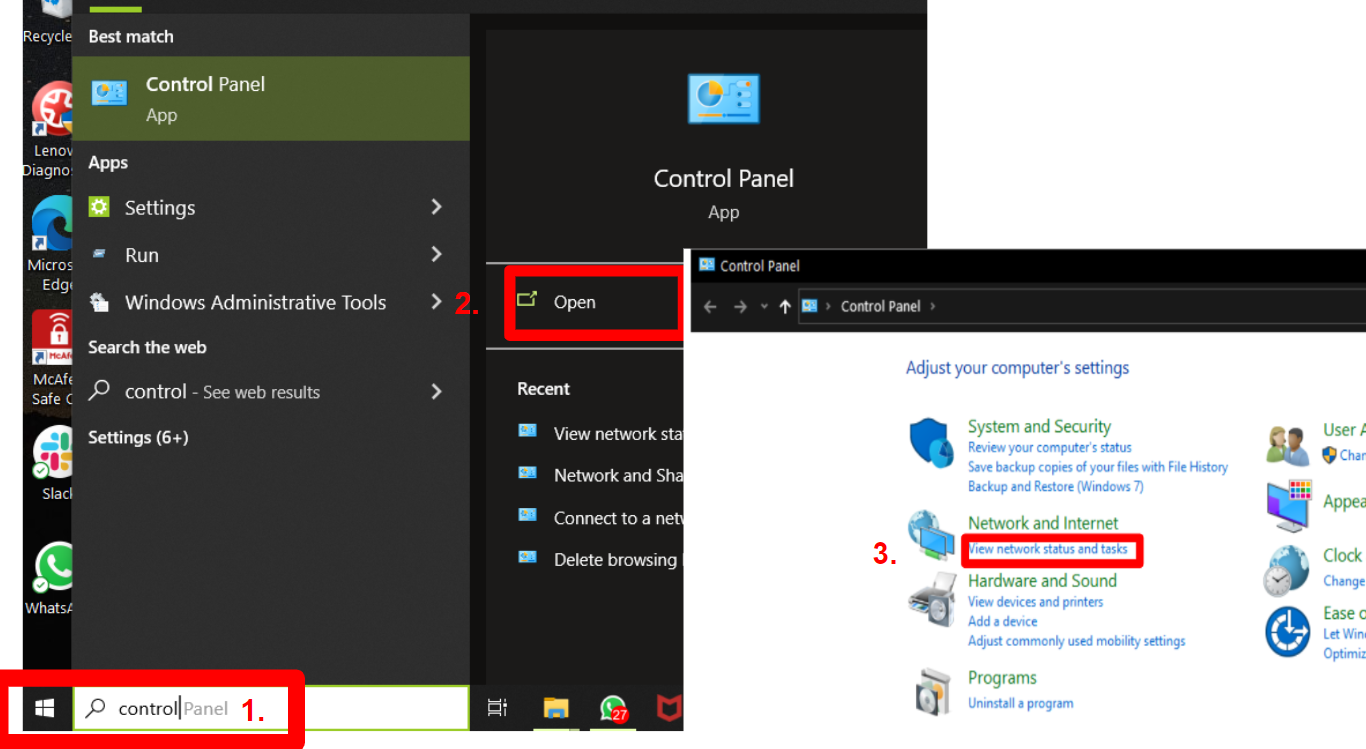
Task: Select control See web results entry
Action: point(222,392)
